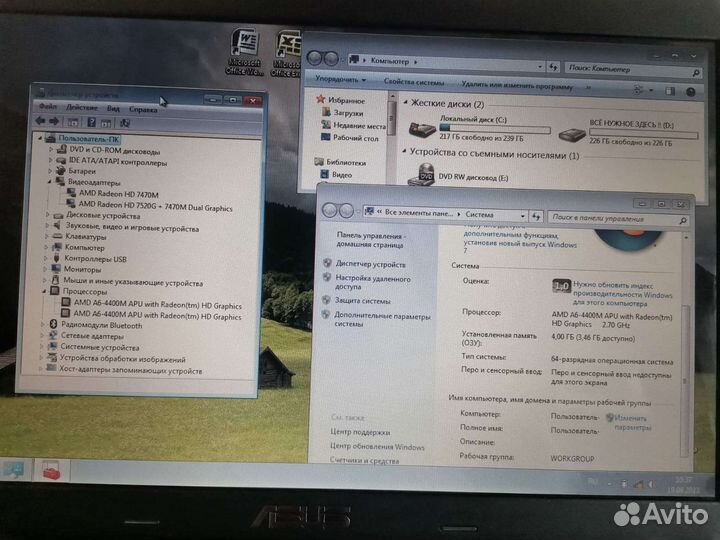Select ВСЁ НУЖНОЕ ЗДЕСЬ (D:) drive

(x=628, y=133)
